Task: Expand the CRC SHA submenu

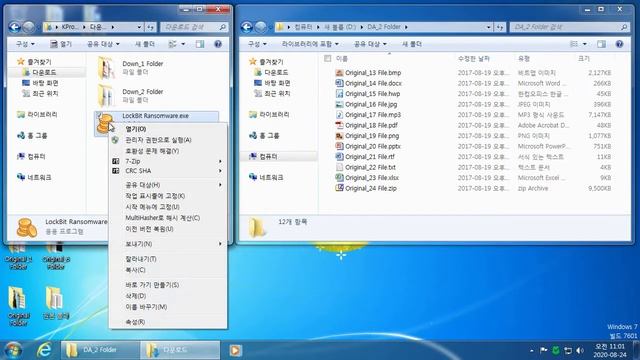Action: click(168, 171)
